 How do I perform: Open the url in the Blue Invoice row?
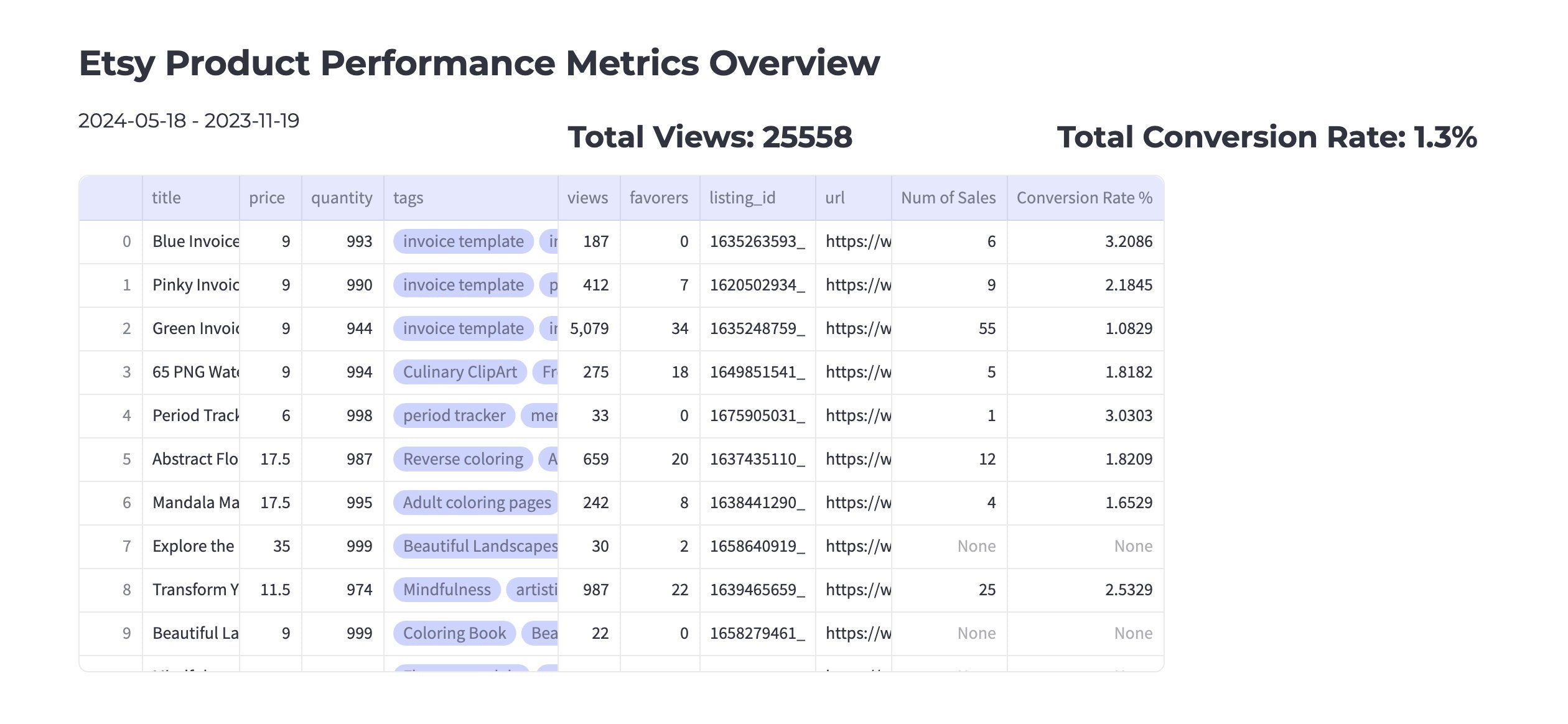pyautogui.click(x=854, y=242)
